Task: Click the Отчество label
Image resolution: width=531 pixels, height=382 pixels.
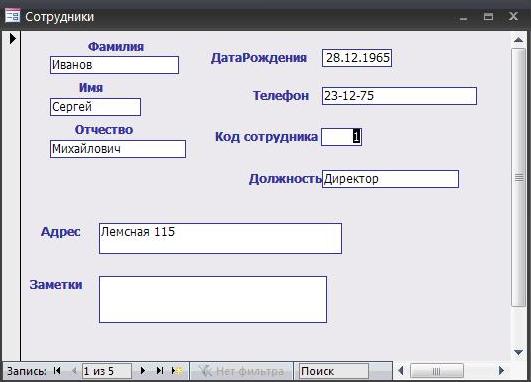Action: tap(104, 130)
